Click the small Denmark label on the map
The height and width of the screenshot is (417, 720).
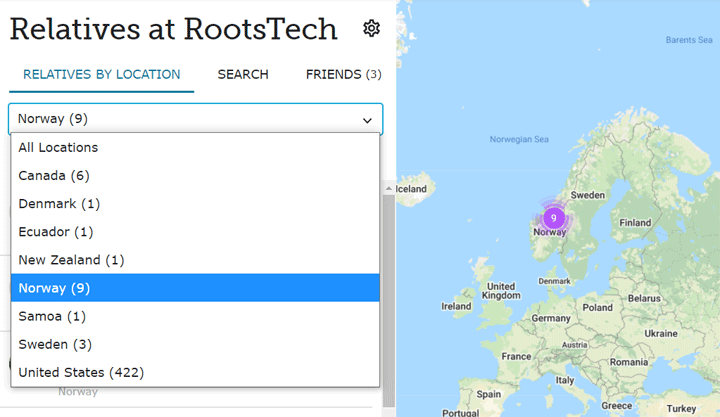[x=554, y=281]
